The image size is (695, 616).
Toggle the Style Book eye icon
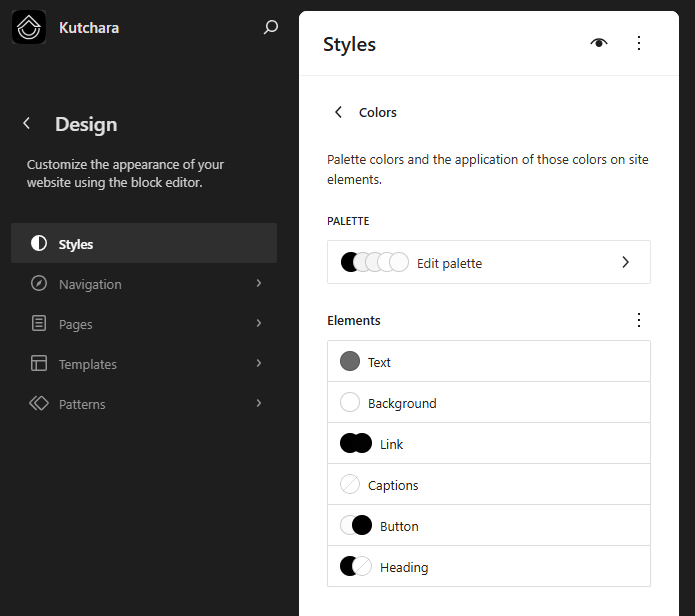pos(599,43)
